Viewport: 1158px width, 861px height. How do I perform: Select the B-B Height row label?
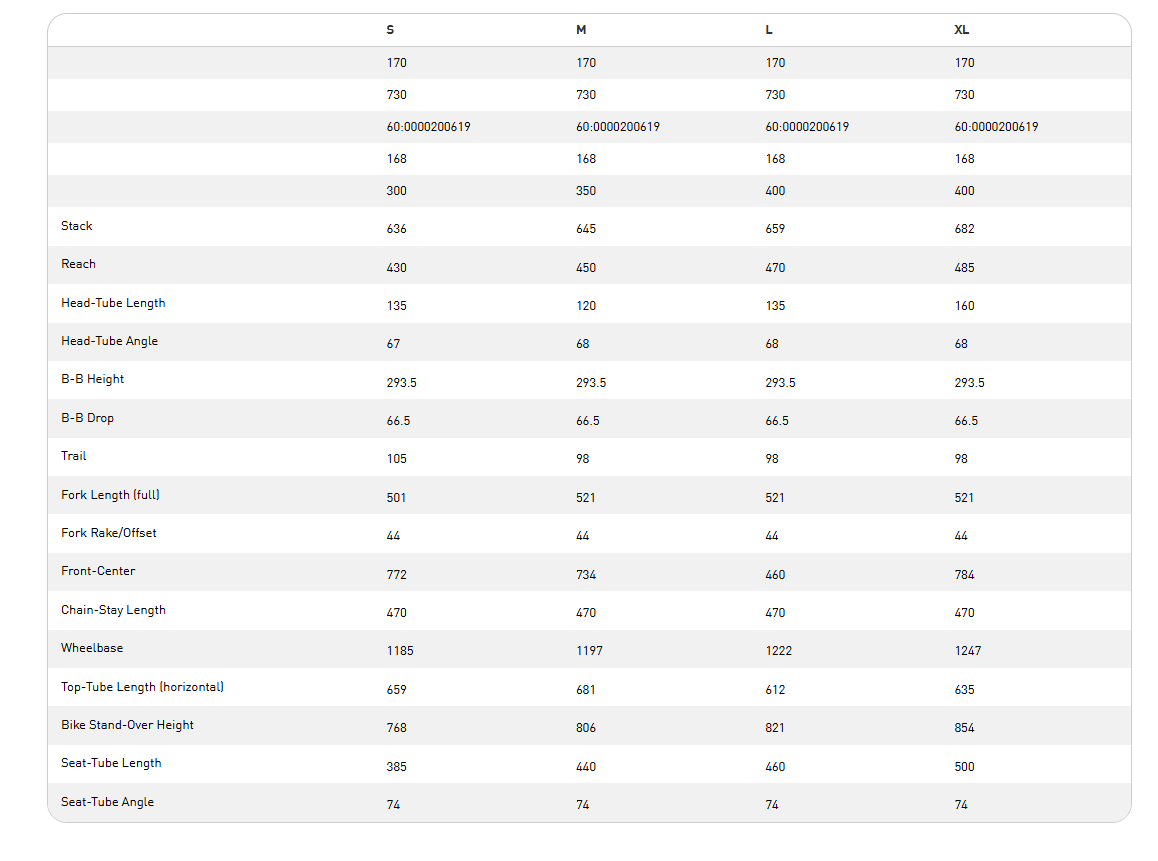point(93,379)
